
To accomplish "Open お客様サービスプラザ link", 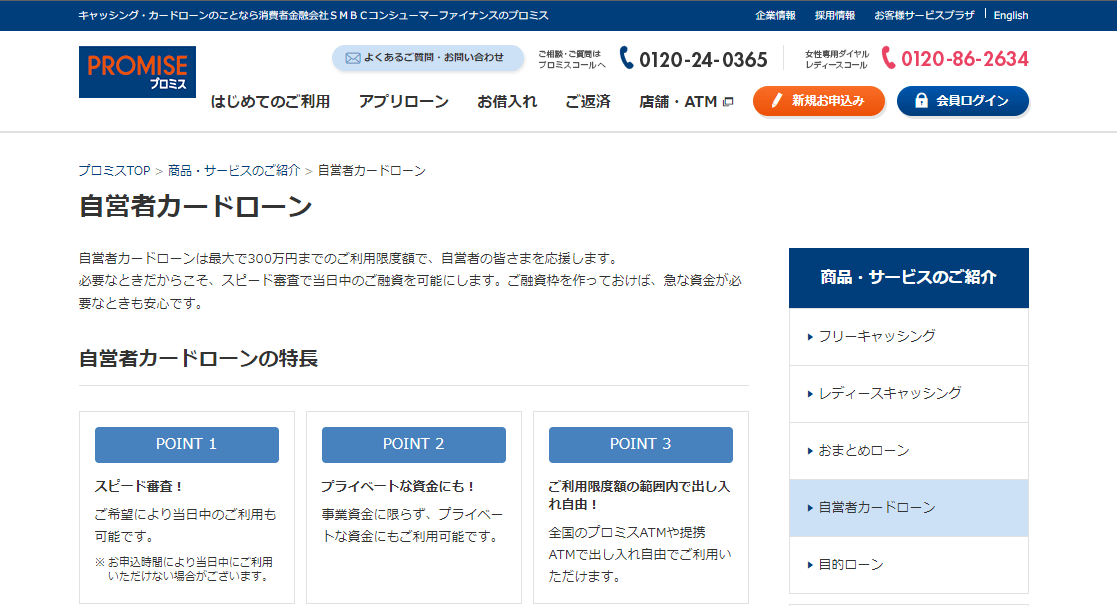I will click(x=924, y=15).
